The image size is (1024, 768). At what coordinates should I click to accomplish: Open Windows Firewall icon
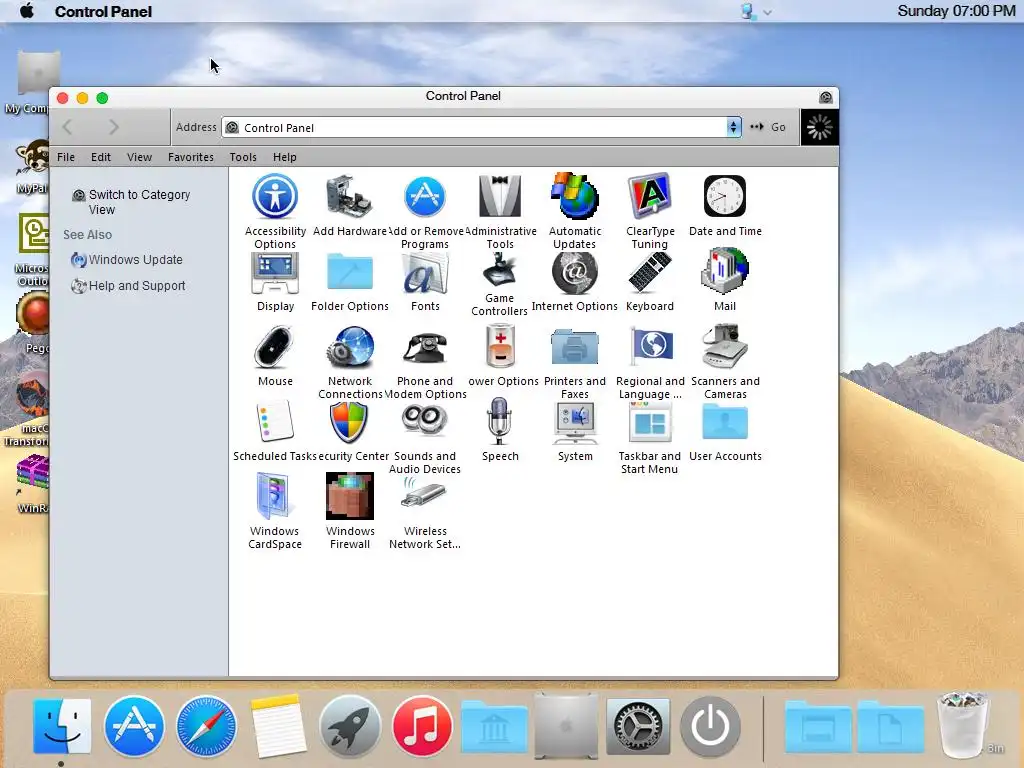click(x=349, y=496)
